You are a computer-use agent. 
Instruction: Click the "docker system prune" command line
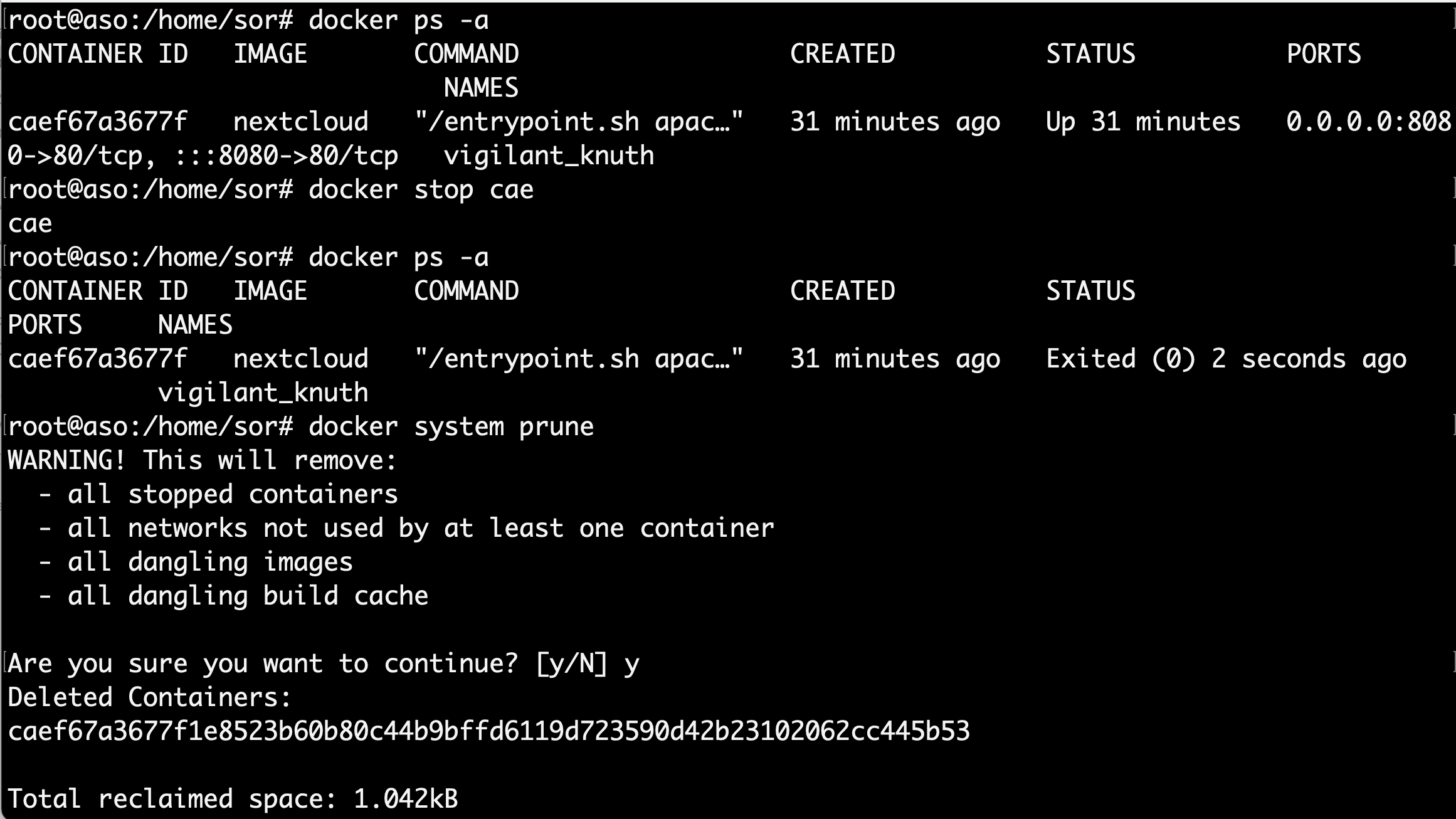(451, 427)
